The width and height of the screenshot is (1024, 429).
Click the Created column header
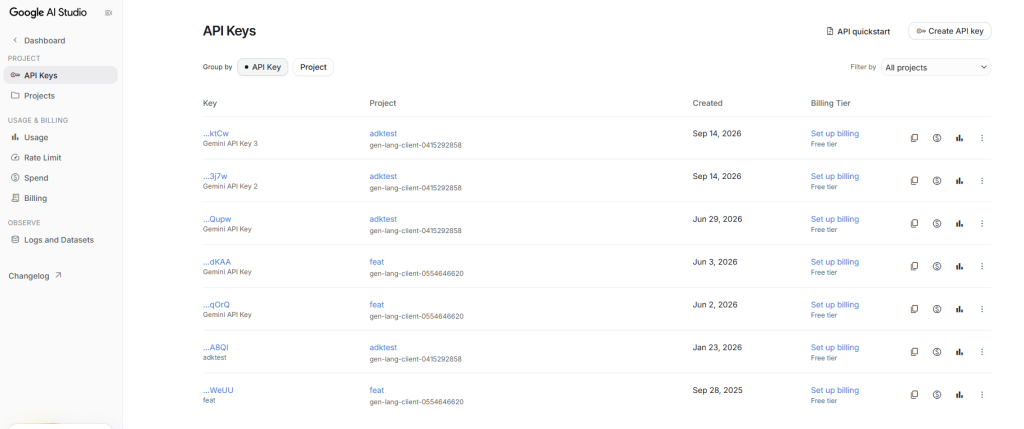coord(707,103)
